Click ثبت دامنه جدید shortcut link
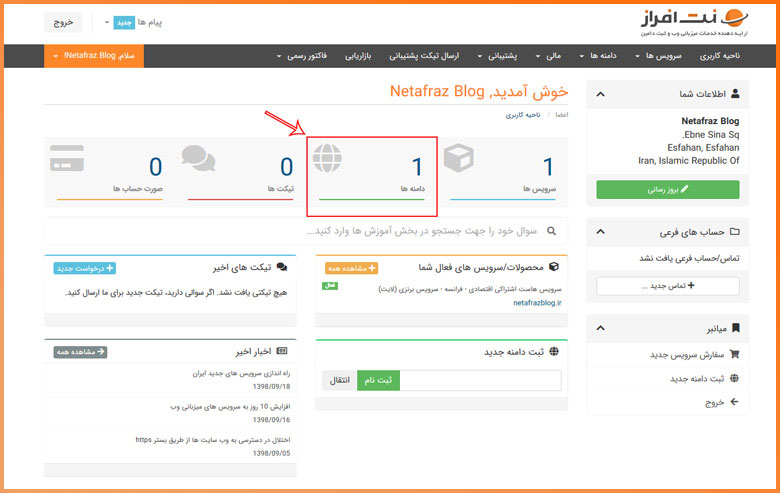Image resolution: width=780 pixels, height=493 pixels. tap(696, 379)
